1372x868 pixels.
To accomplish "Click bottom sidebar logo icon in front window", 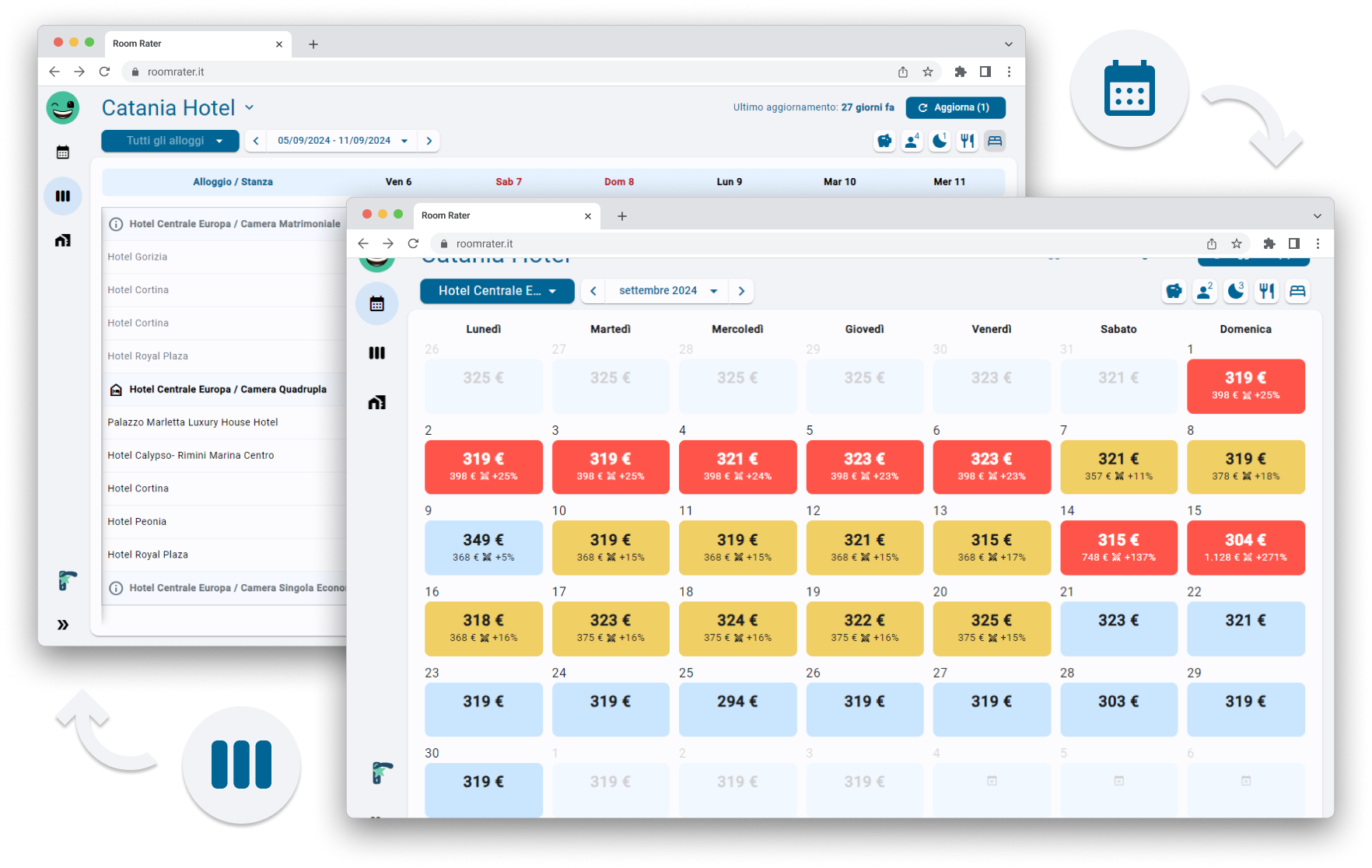I will click(x=382, y=772).
